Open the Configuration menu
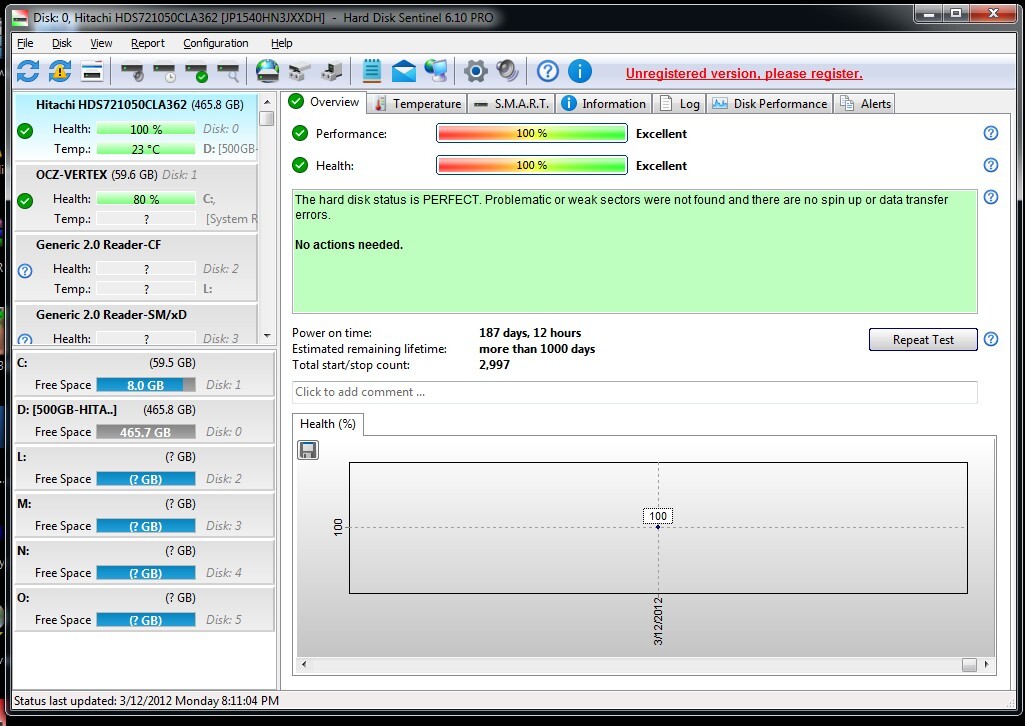Image resolution: width=1025 pixels, height=726 pixels. pyautogui.click(x=216, y=43)
